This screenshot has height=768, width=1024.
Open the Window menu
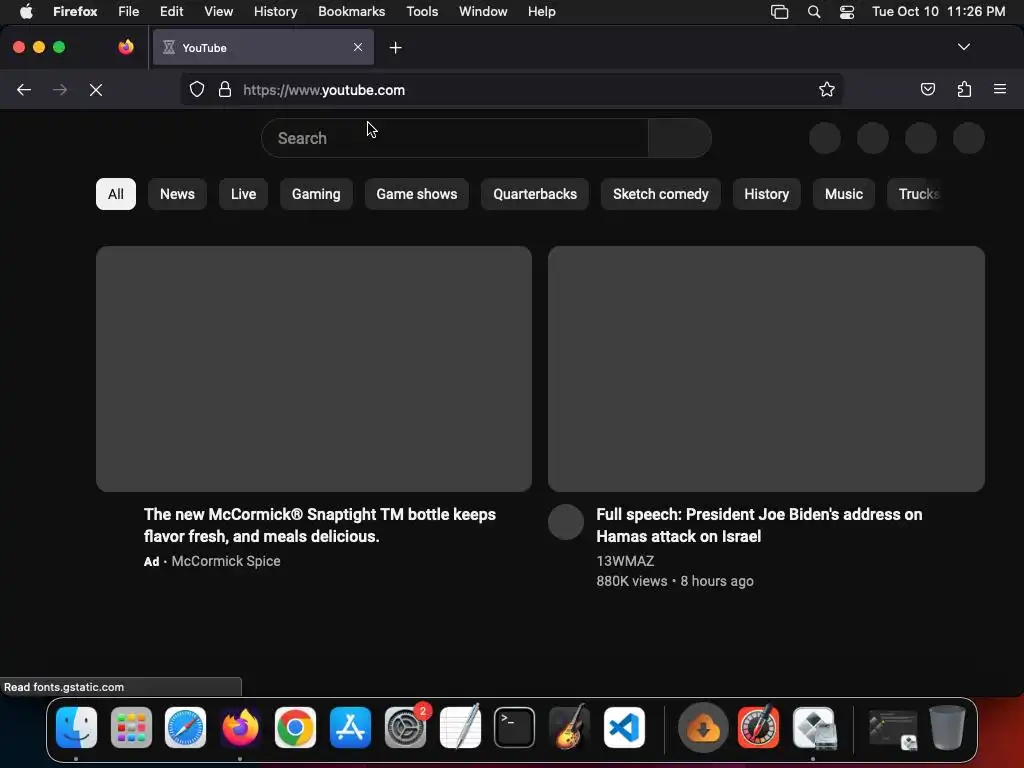483,11
